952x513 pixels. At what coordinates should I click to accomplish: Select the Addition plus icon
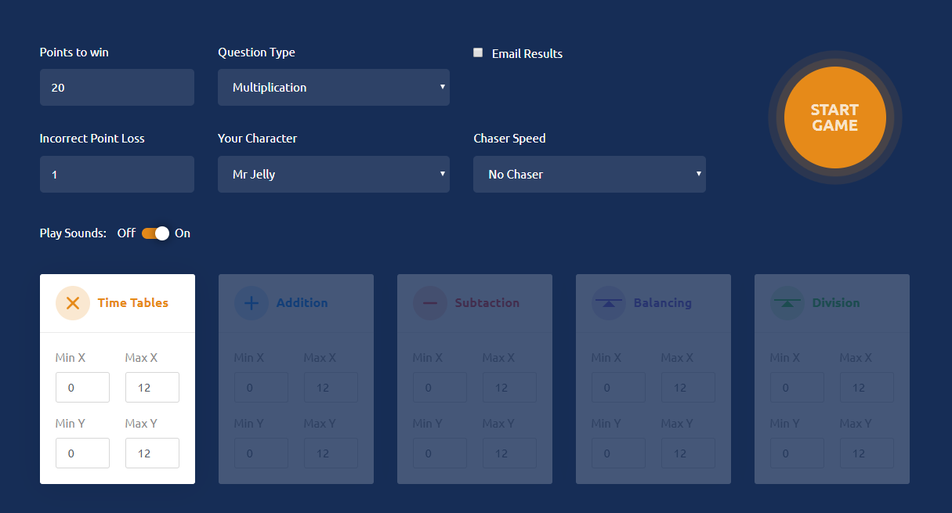251,303
